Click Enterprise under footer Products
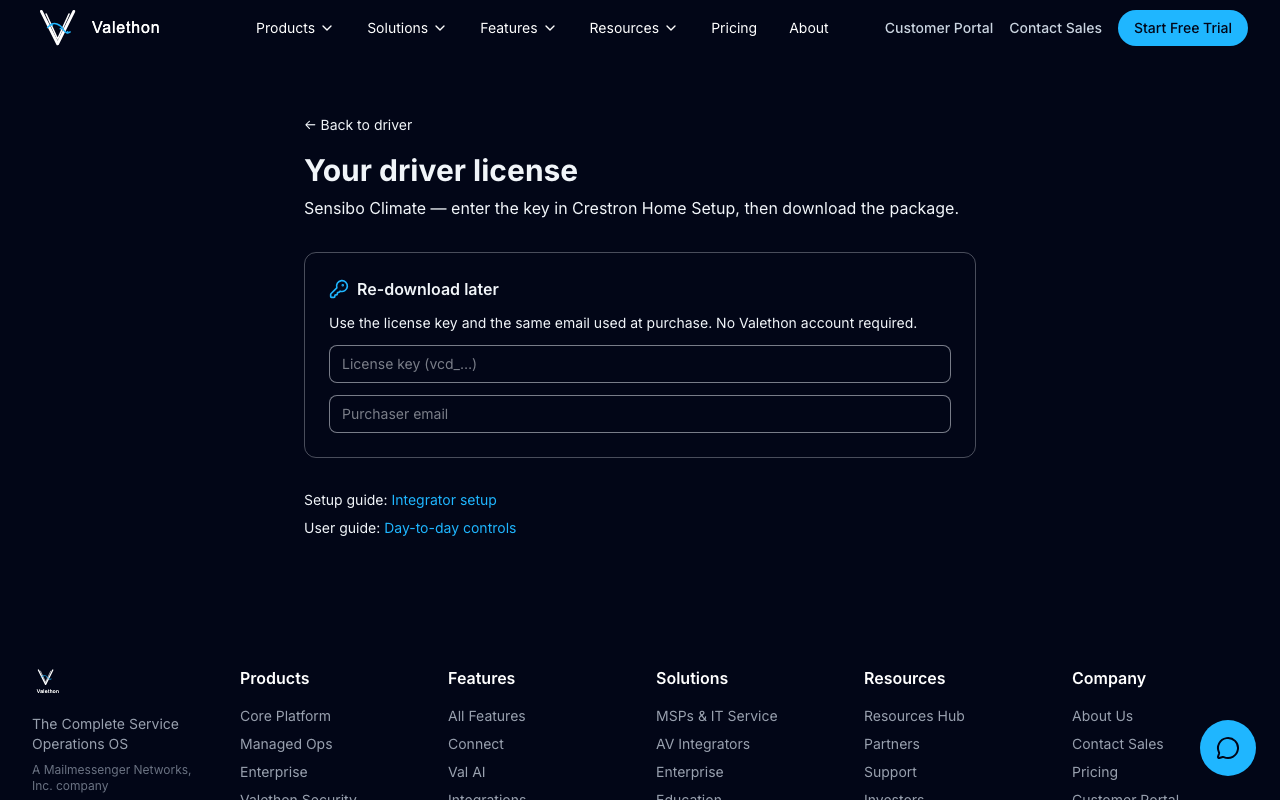This screenshot has height=800, width=1280. (x=274, y=772)
